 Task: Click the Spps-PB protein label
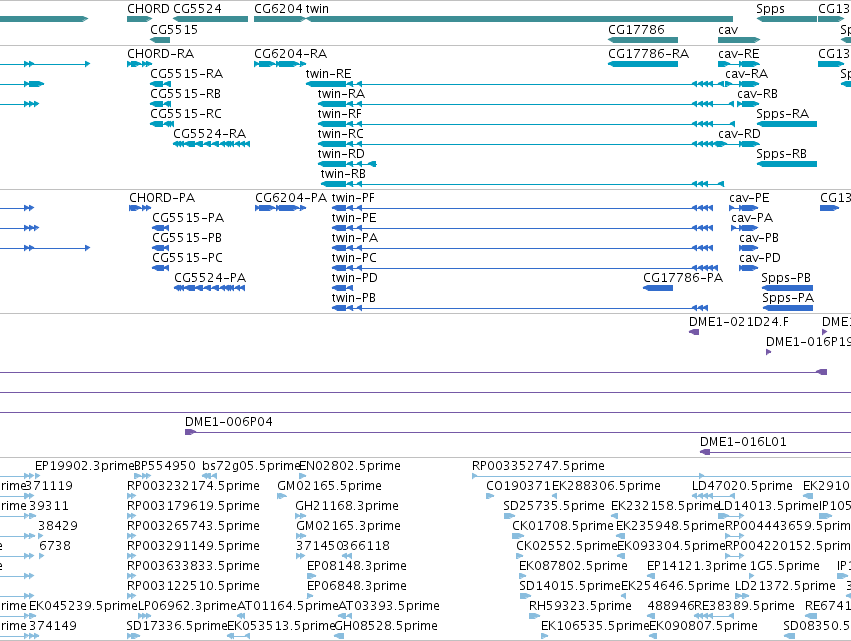(x=786, y=278)
